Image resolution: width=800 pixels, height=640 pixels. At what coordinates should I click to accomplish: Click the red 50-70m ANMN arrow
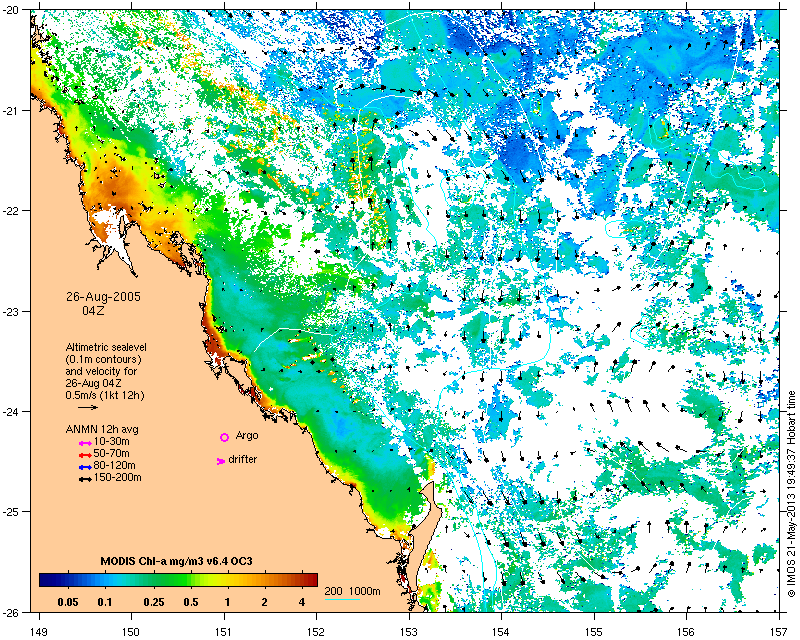point(85,455)
